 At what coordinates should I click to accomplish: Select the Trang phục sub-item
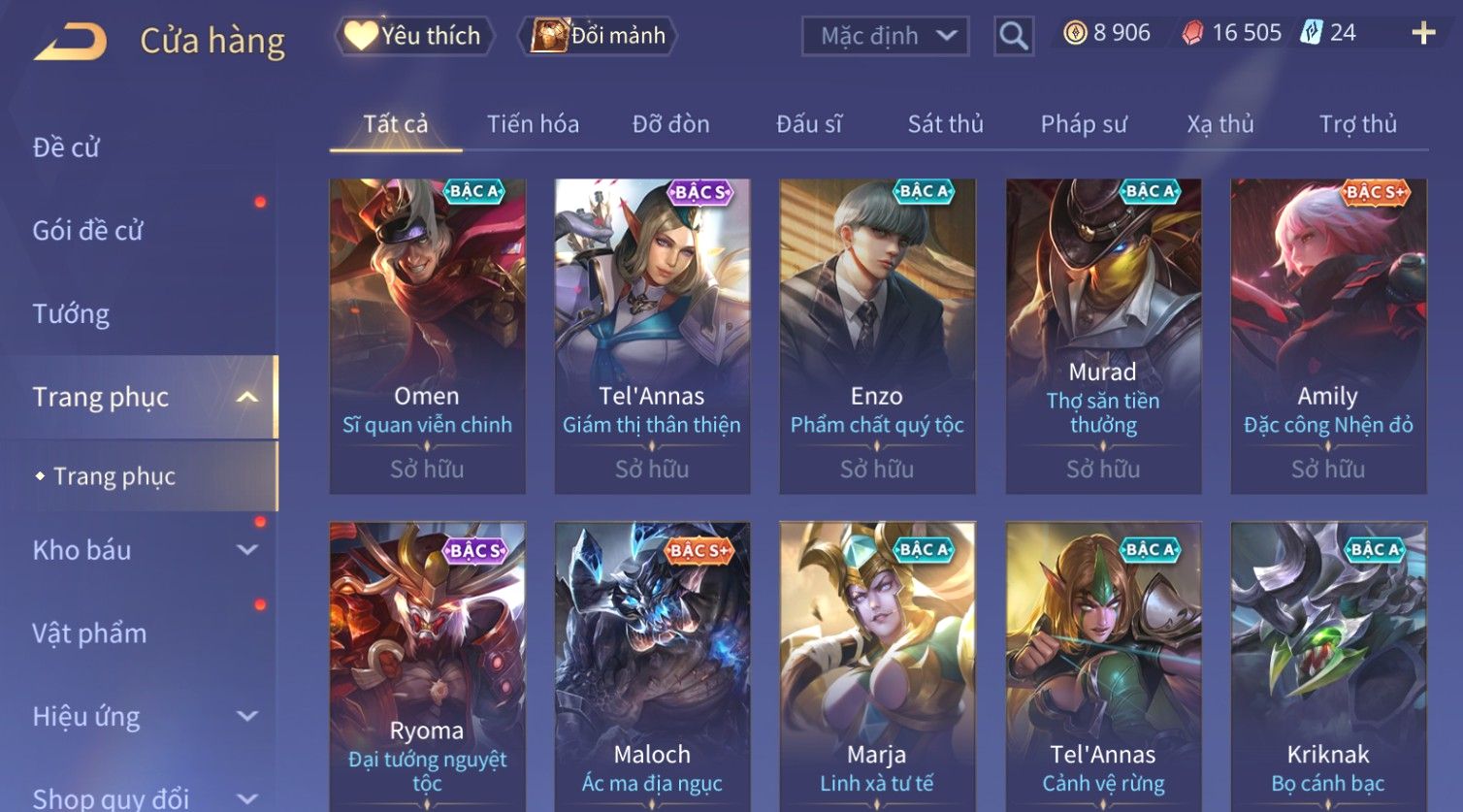[114, 476]
